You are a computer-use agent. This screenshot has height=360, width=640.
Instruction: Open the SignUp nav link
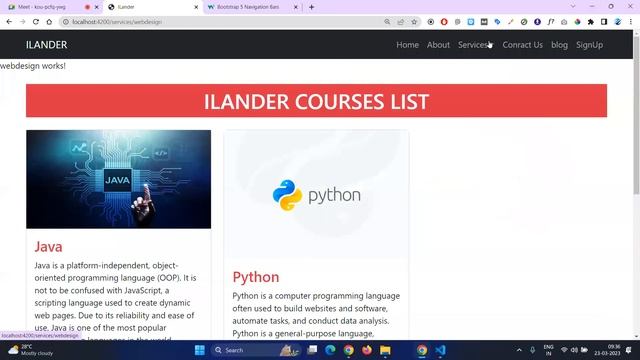pyautogui.click(x=589, y=45)
